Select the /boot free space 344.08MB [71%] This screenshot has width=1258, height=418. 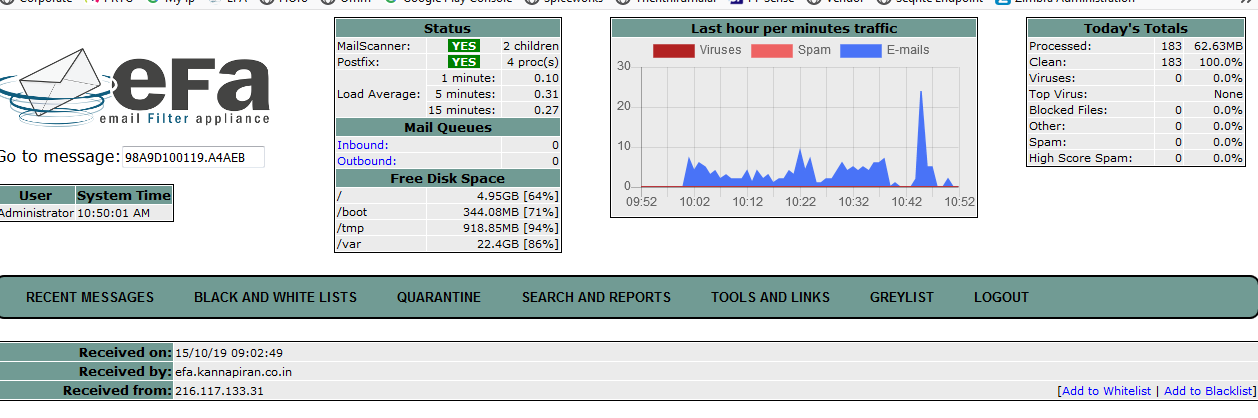point(510,212)
